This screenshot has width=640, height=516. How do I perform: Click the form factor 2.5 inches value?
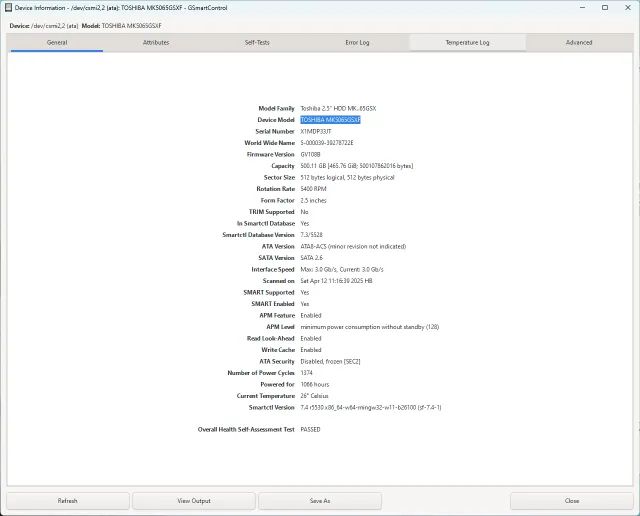pos(313,200)
